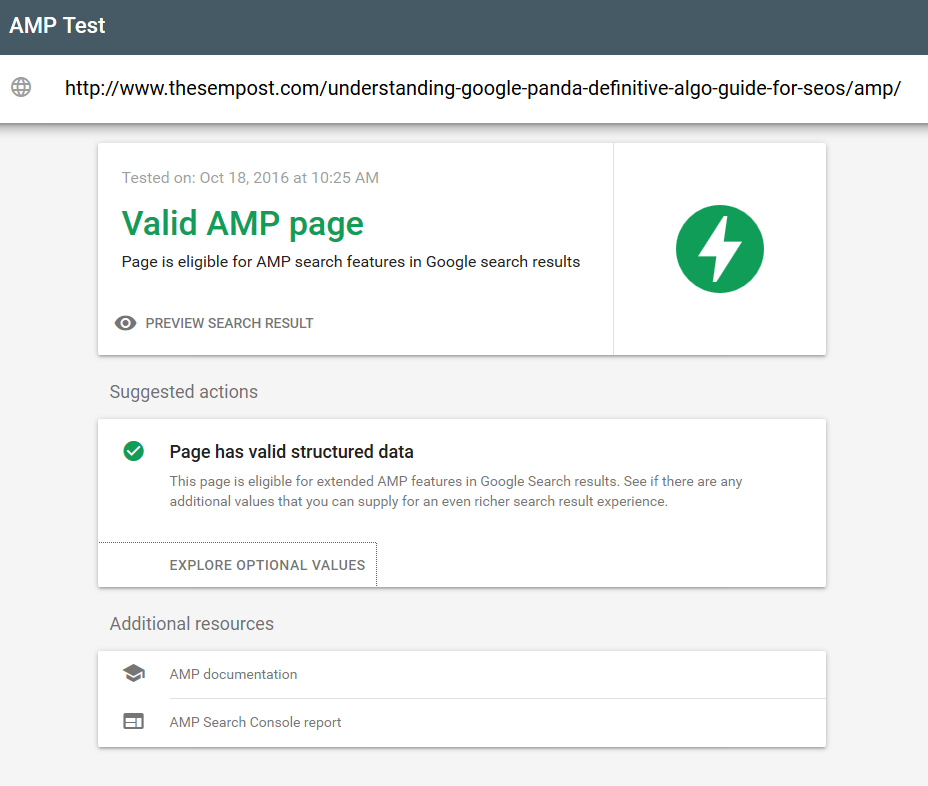Focus the tested URL input field
928x786 pixels.
(x=482, y=88)
